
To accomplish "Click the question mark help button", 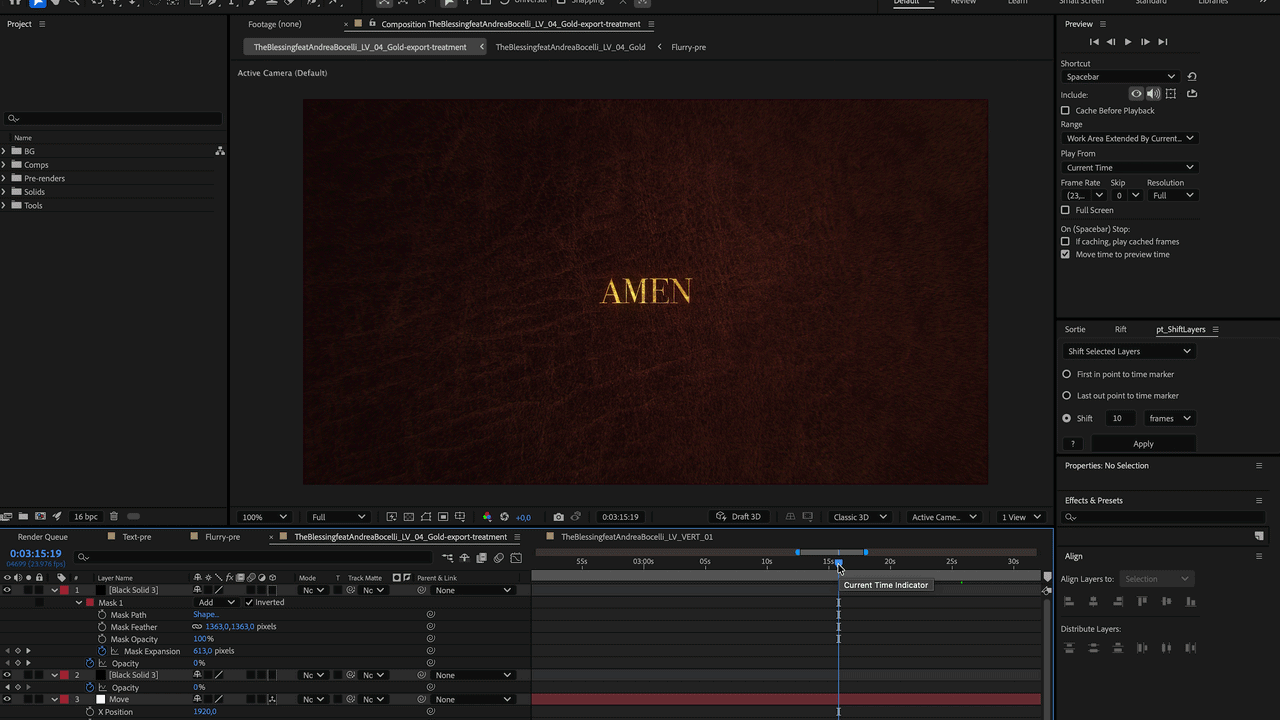I will tap(1073, 444).
